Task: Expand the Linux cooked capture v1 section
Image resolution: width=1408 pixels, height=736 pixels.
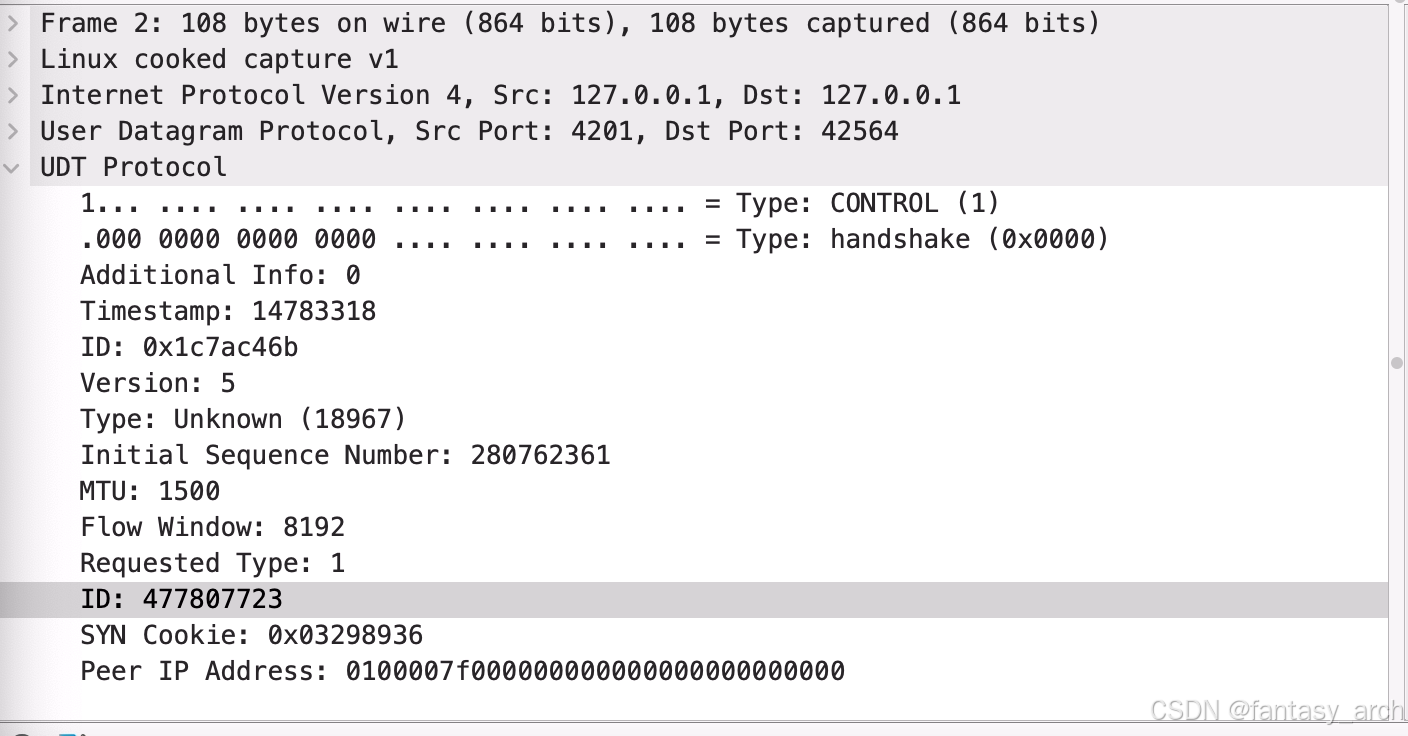Action: point(12,58)
